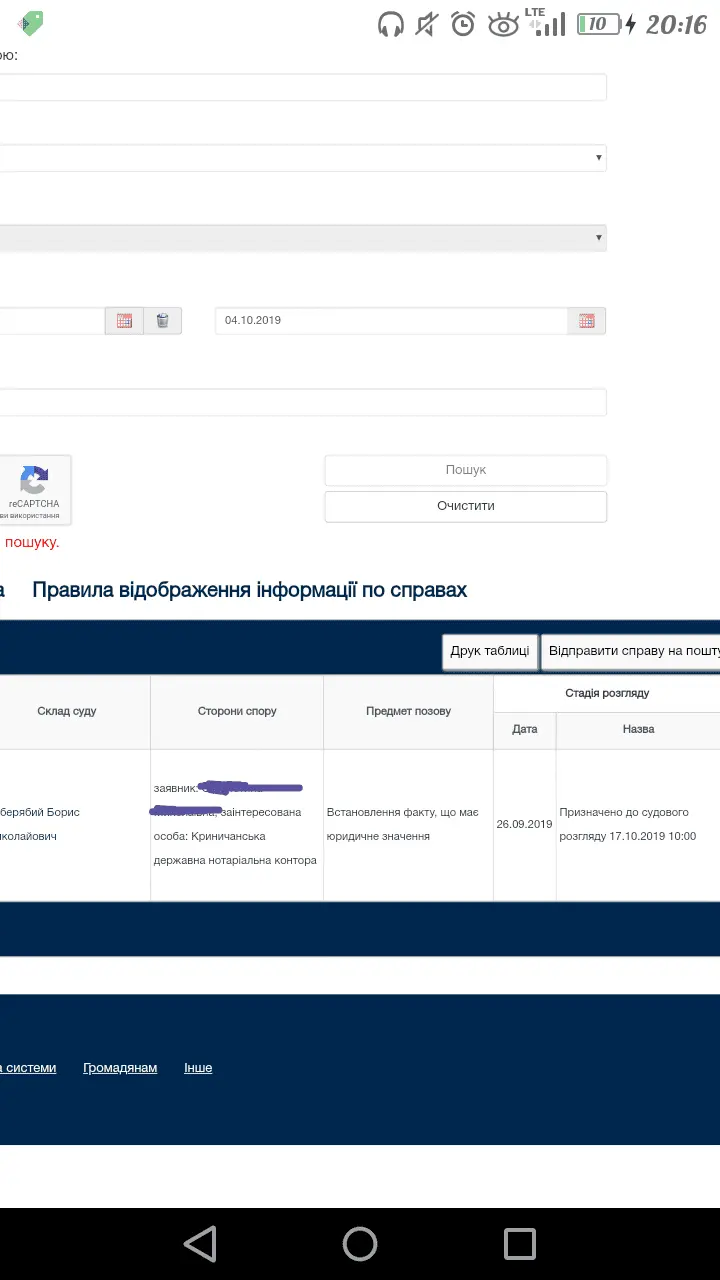Sort by the Сторони спору column header
The image size is (720, 1280).
[x=237, y=711]
